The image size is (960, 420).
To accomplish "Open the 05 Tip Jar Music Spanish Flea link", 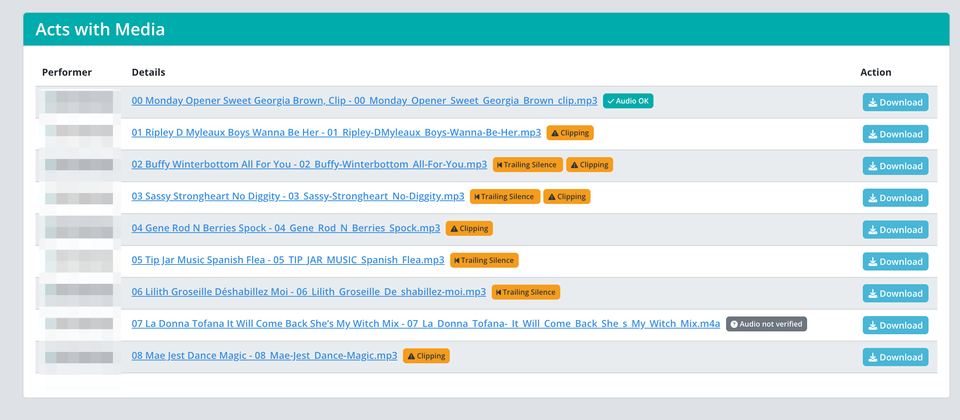I will pyautogui.click(x=288, y=260).
